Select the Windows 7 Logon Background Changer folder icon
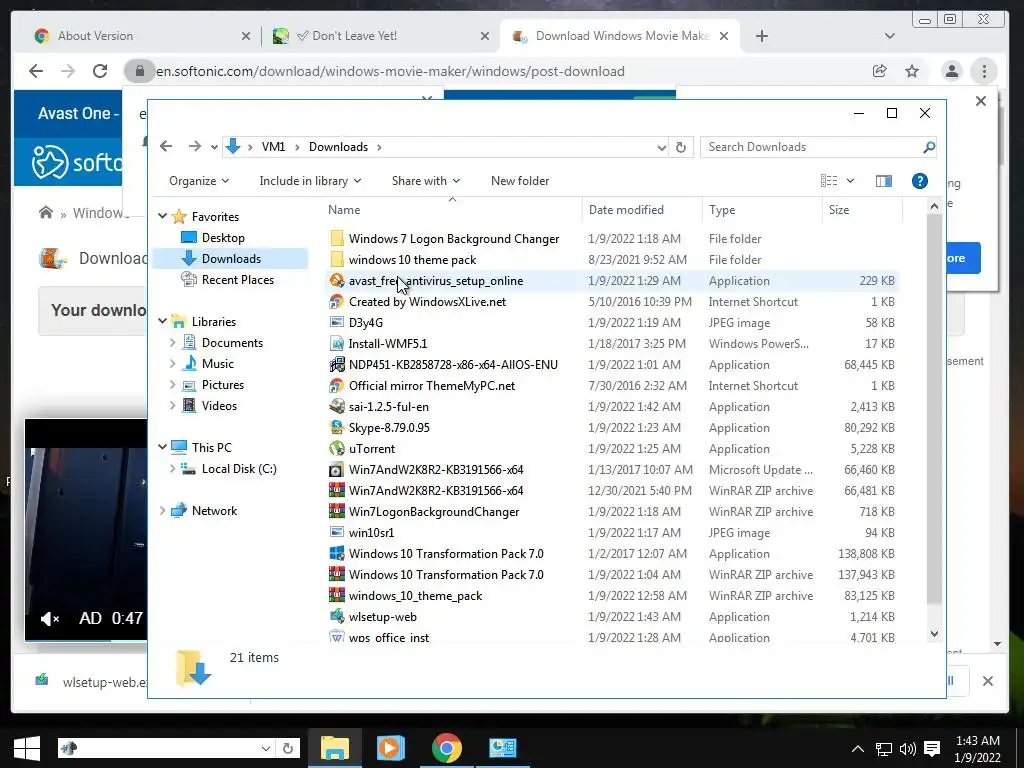This screenshot has height=768, width=1024. 337,238
